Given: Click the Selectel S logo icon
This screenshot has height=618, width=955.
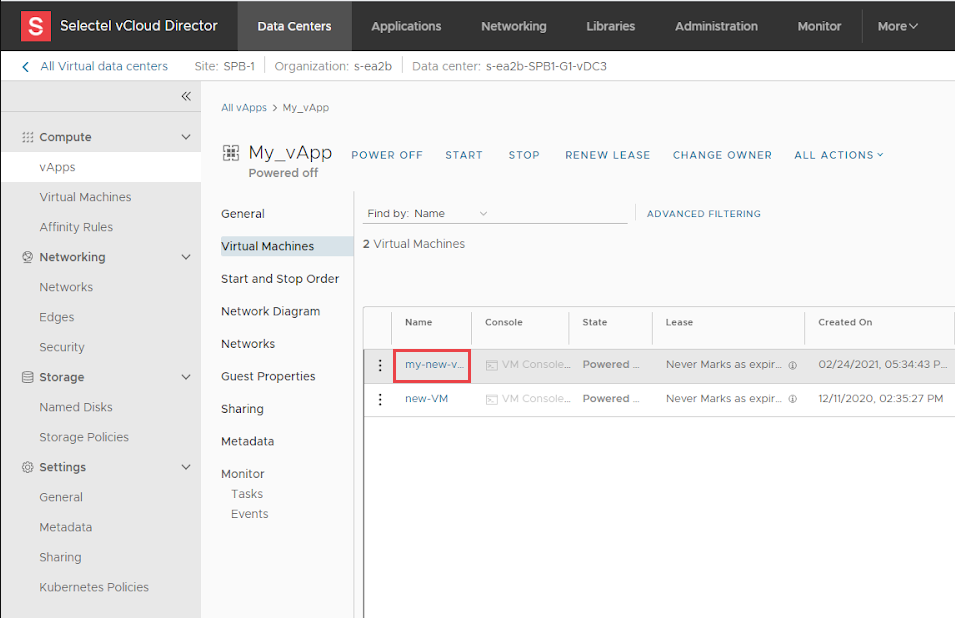Looking at the screenshot, I should (36, 26).
